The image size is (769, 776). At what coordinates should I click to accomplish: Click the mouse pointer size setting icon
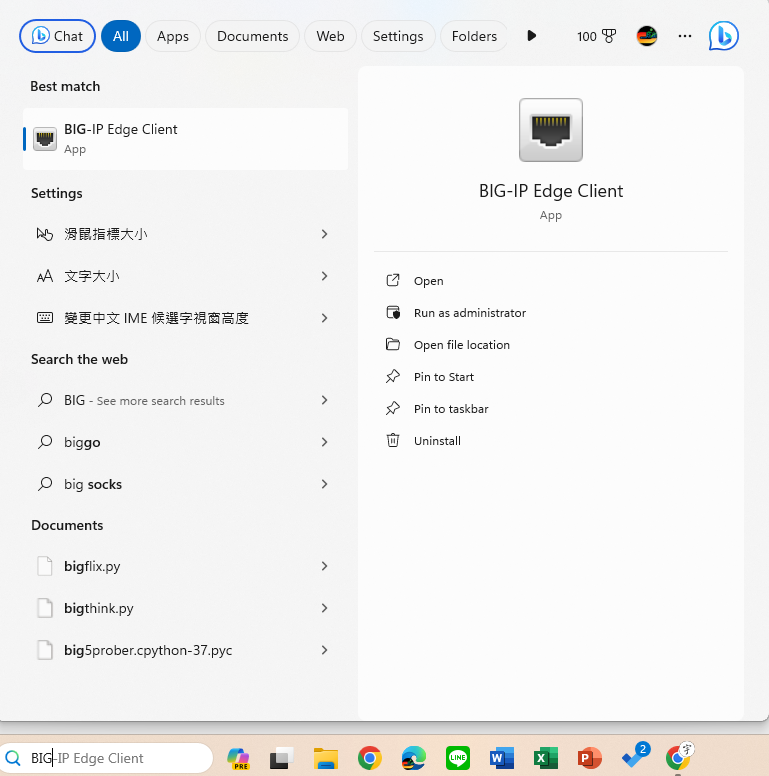click(45, 234)
